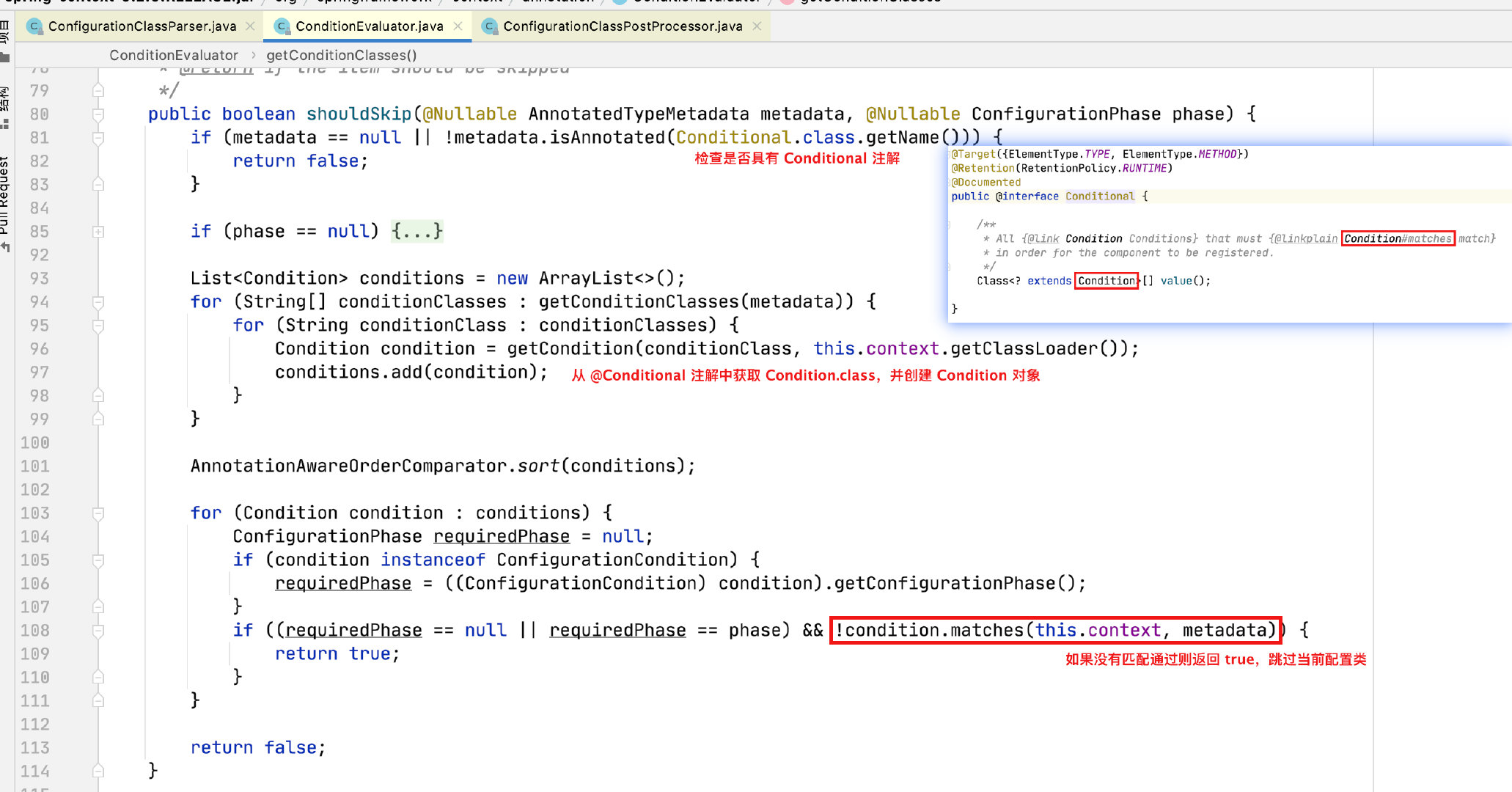The height and width of the screenshot is (792, 1512).
Task: Switch to the ConfigurationClassParser.java tab
Action: click(142, 26)
